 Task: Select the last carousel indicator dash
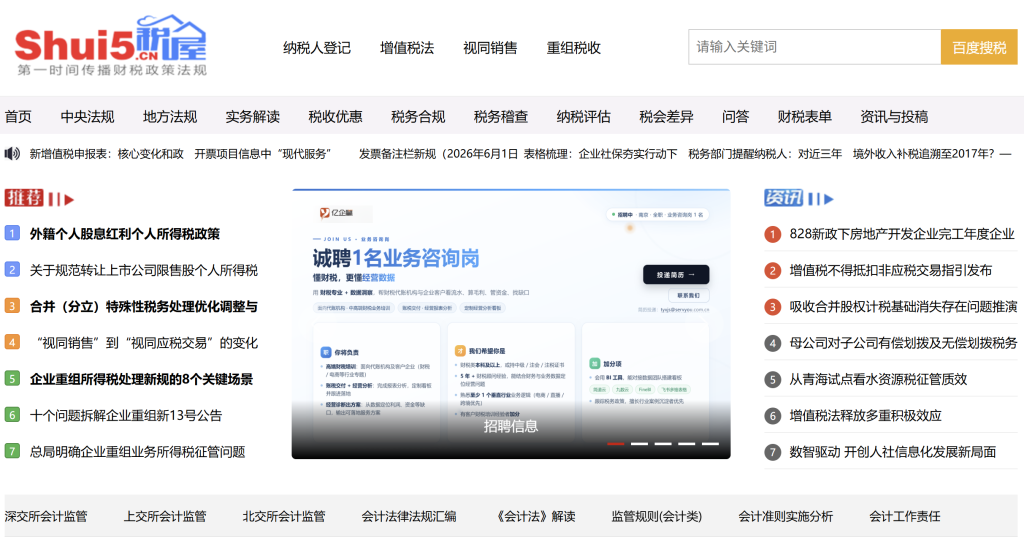tap(711, 443)
